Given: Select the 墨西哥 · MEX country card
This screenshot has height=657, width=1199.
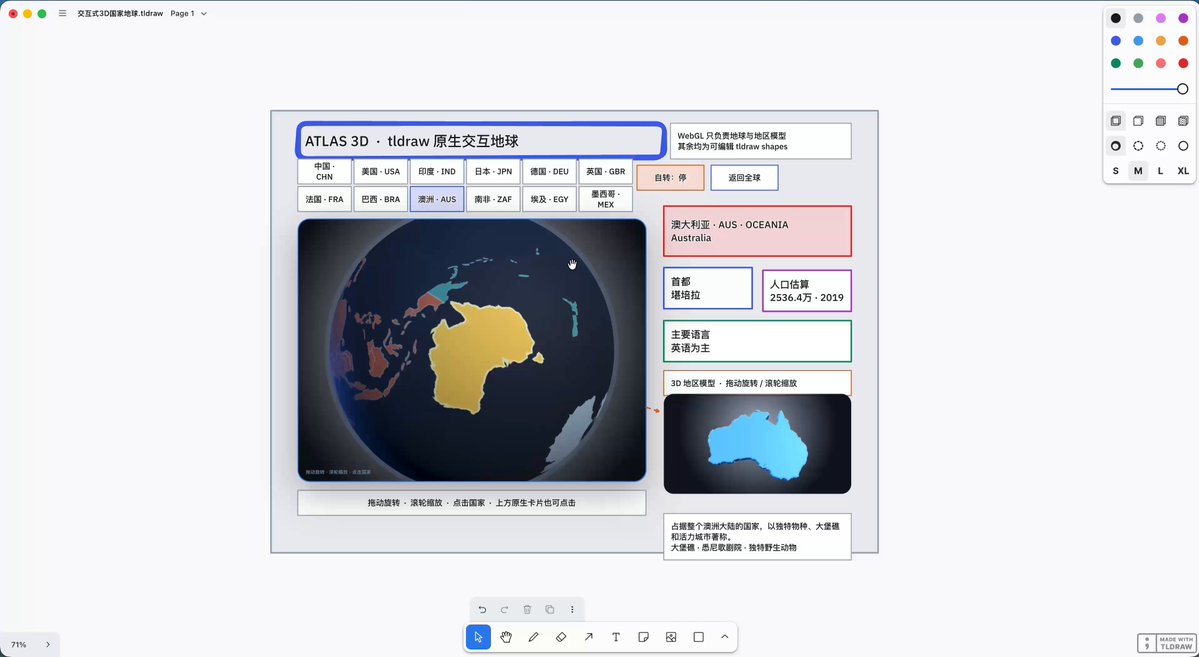Looking at the screenshot, I should click(606, 199).
